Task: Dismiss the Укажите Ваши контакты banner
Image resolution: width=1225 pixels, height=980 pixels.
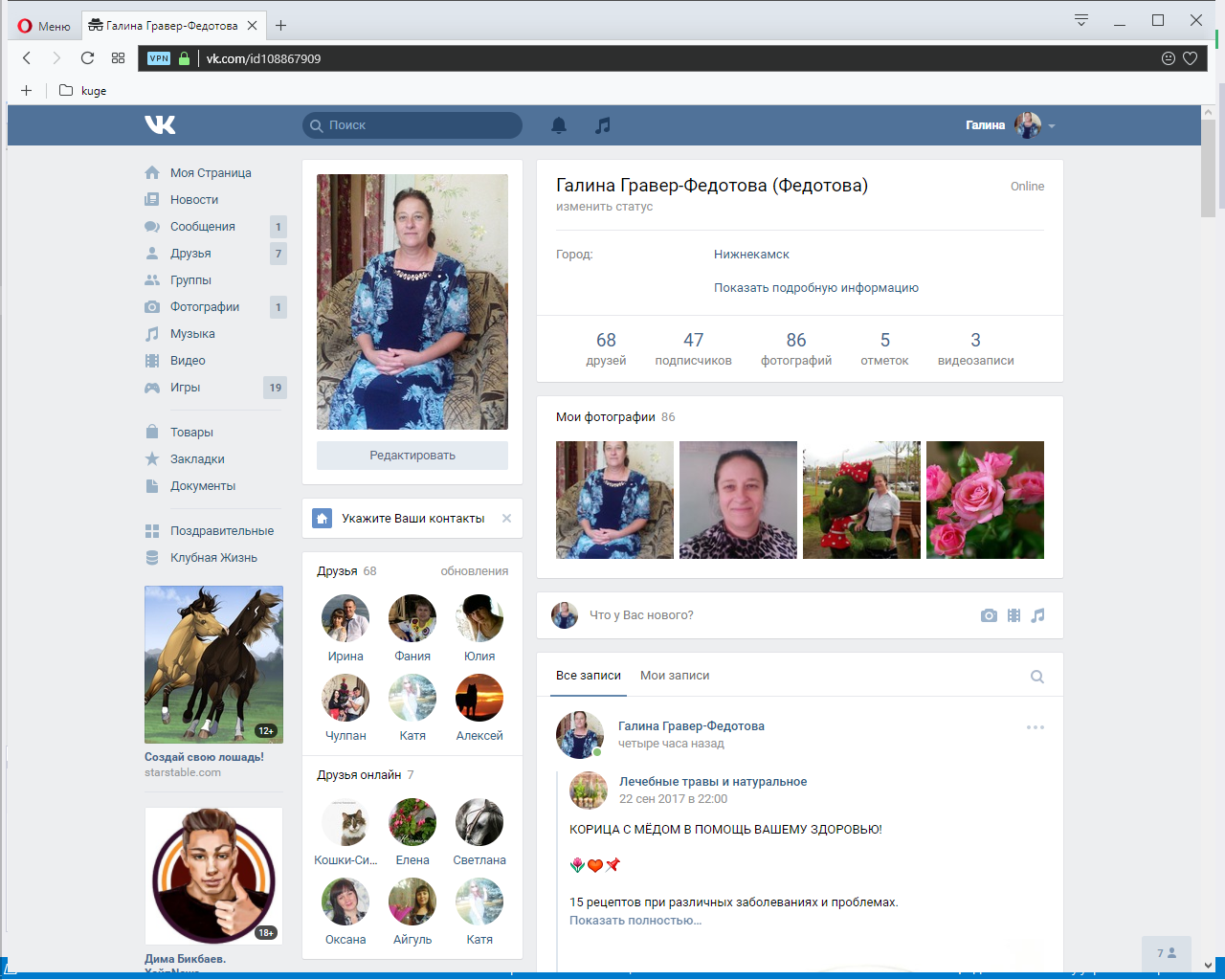Action: click(506, 519)
